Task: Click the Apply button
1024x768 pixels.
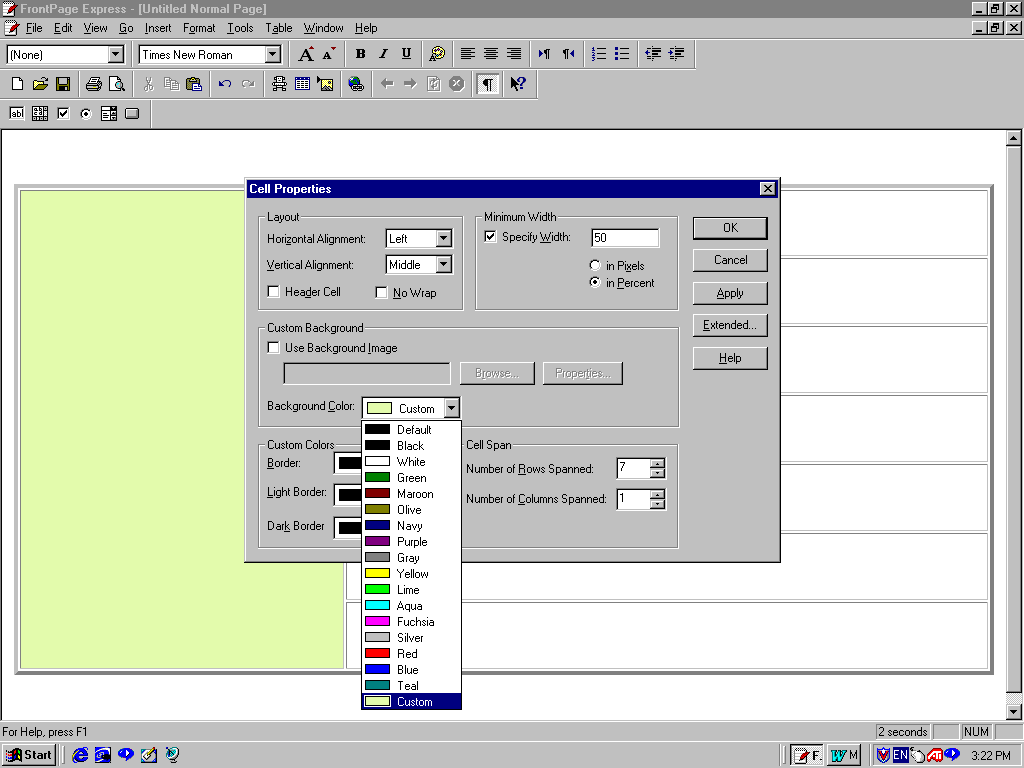Action: coord(730,293)
